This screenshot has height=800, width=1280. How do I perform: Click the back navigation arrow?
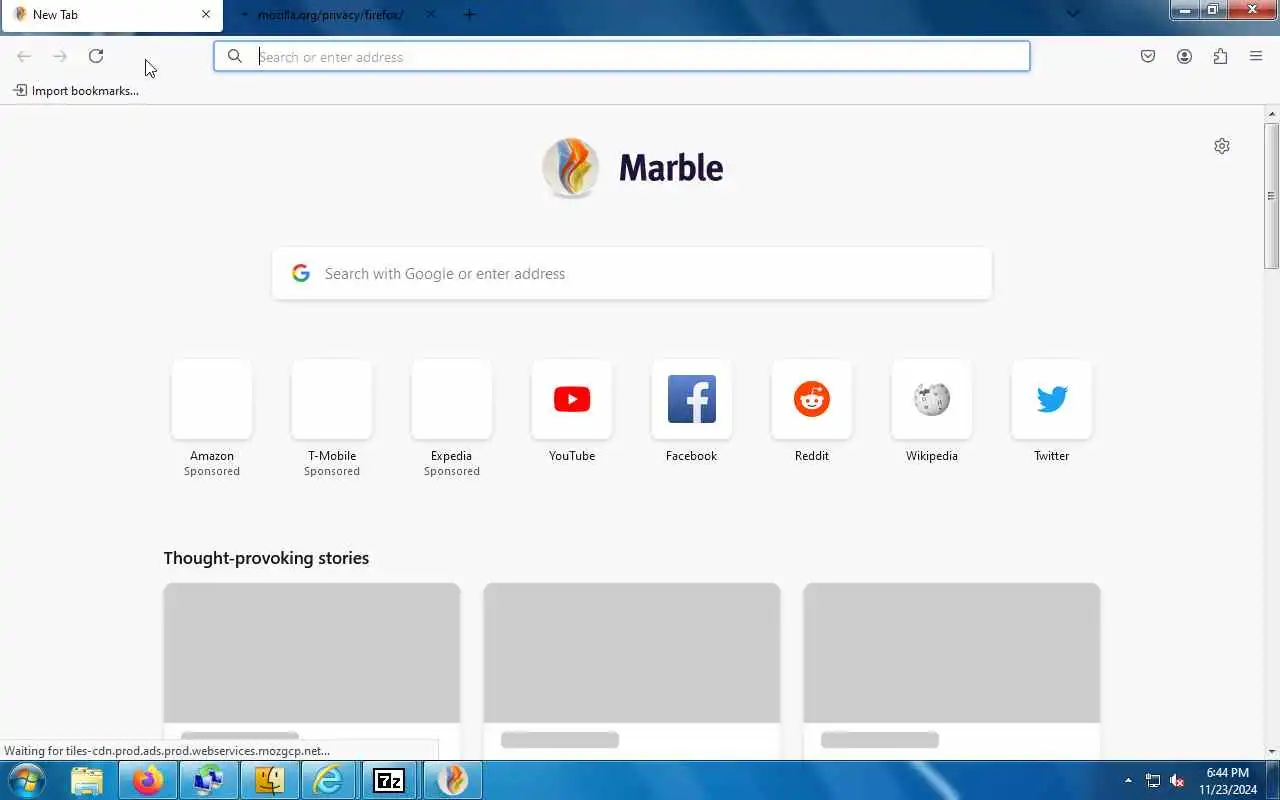tap(24, 56)
